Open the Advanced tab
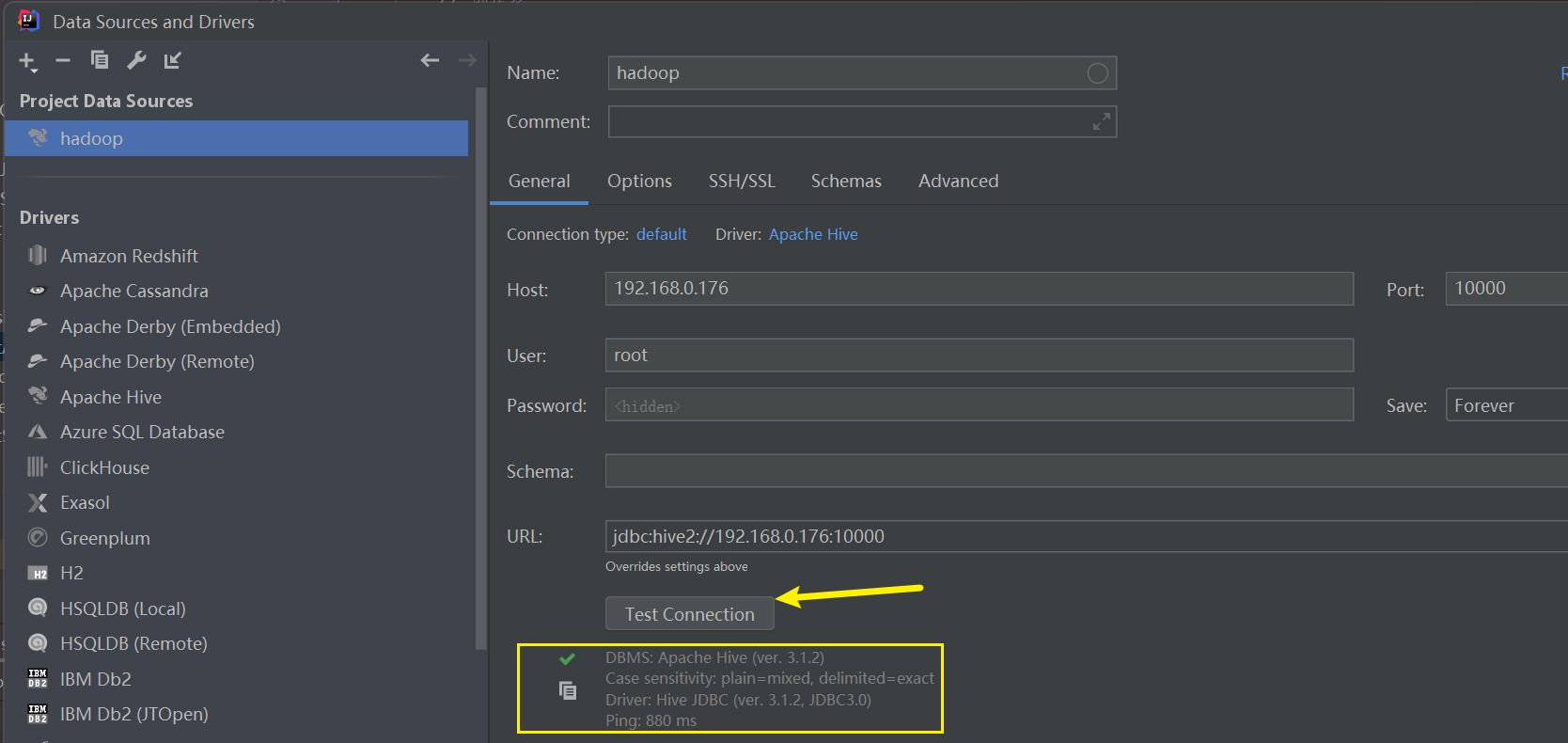 tap(958, 181)
